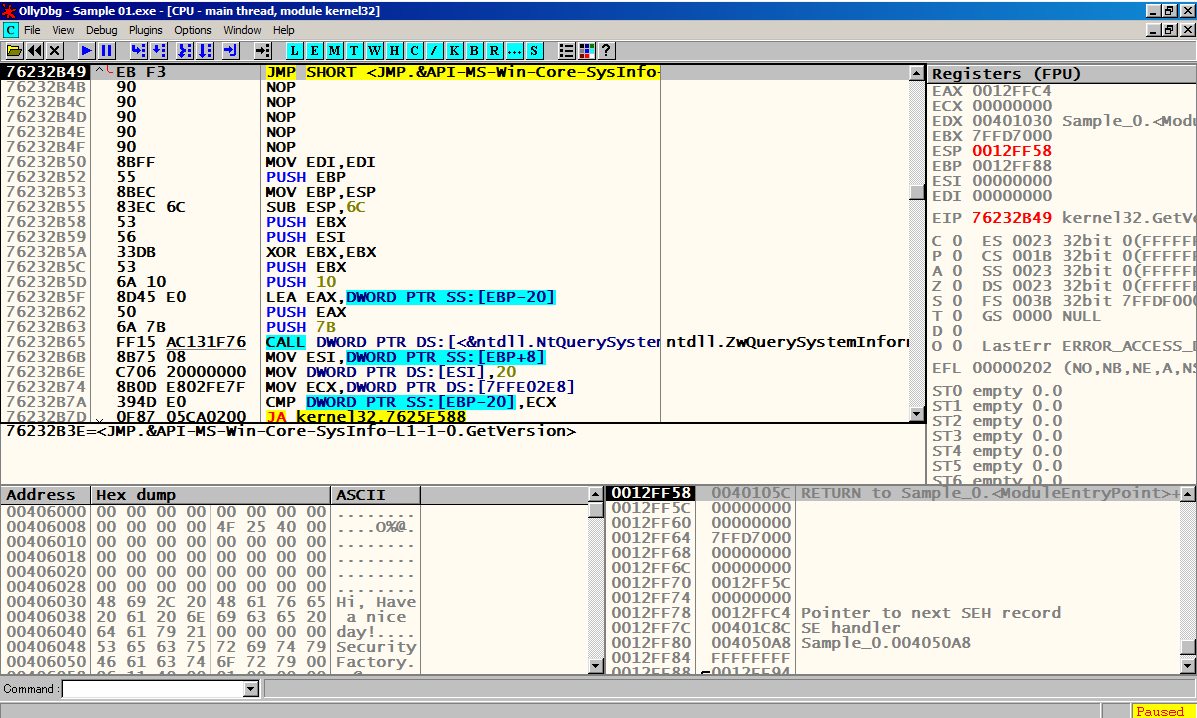The width and height of the screenshot is (1197, 718).
Task: Click the Registers (FPU) header bar
Action: (1062, 74)
